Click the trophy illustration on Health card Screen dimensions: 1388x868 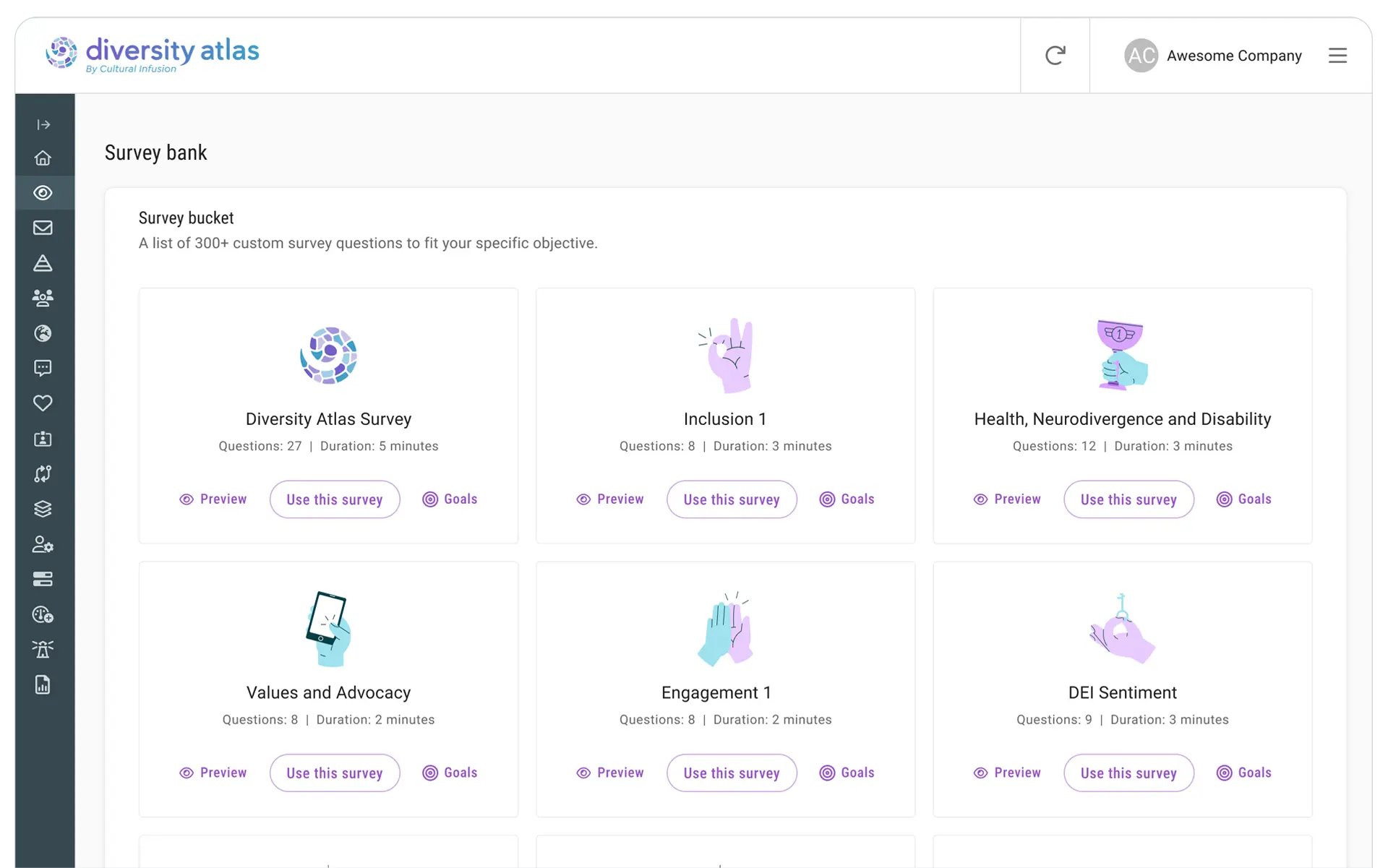[x=1122, y=355]
